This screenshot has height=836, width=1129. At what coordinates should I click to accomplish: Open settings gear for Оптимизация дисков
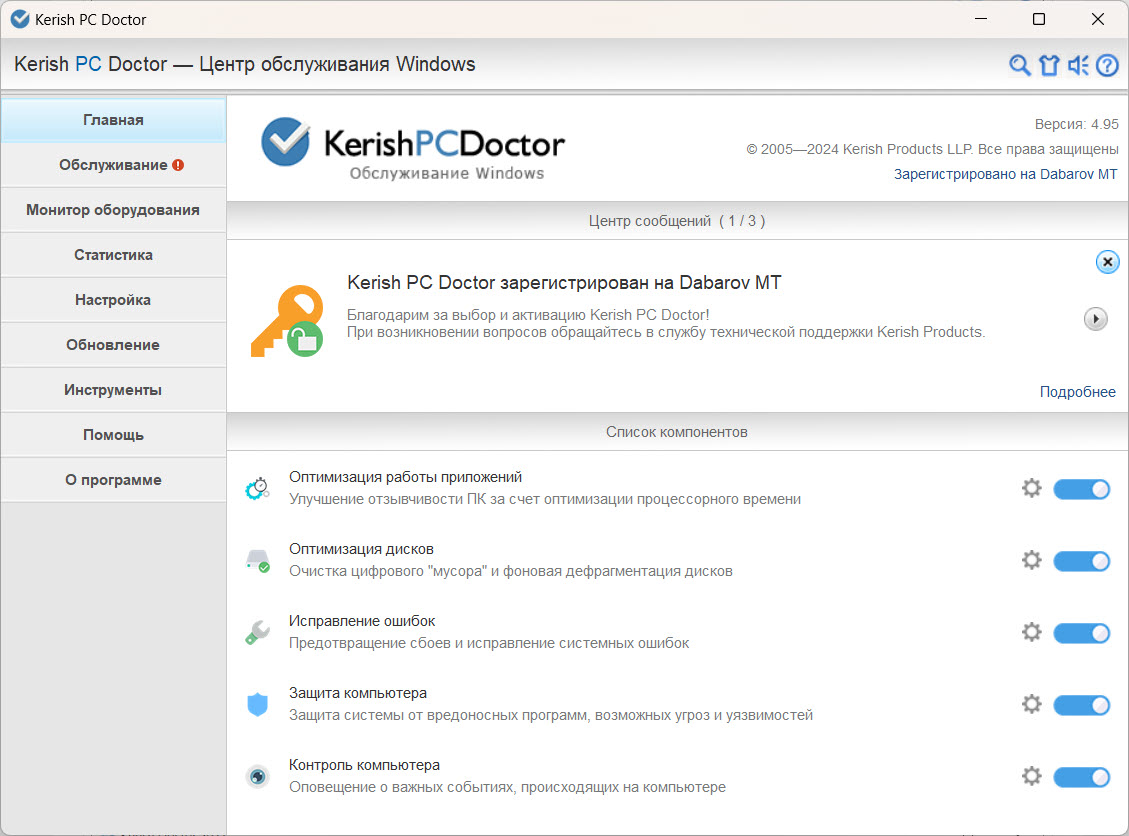tap(1031, 560)
